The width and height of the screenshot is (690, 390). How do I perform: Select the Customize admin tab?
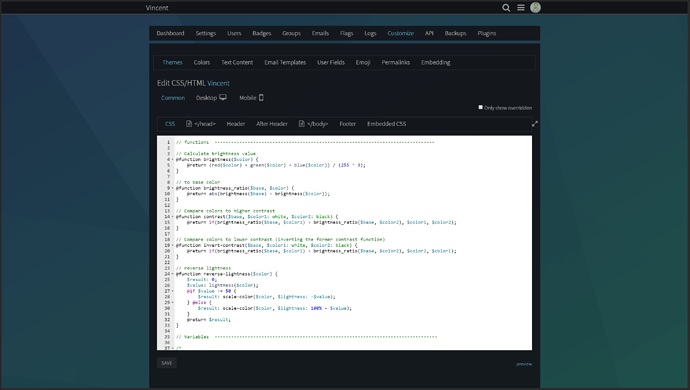pos(400,33)
